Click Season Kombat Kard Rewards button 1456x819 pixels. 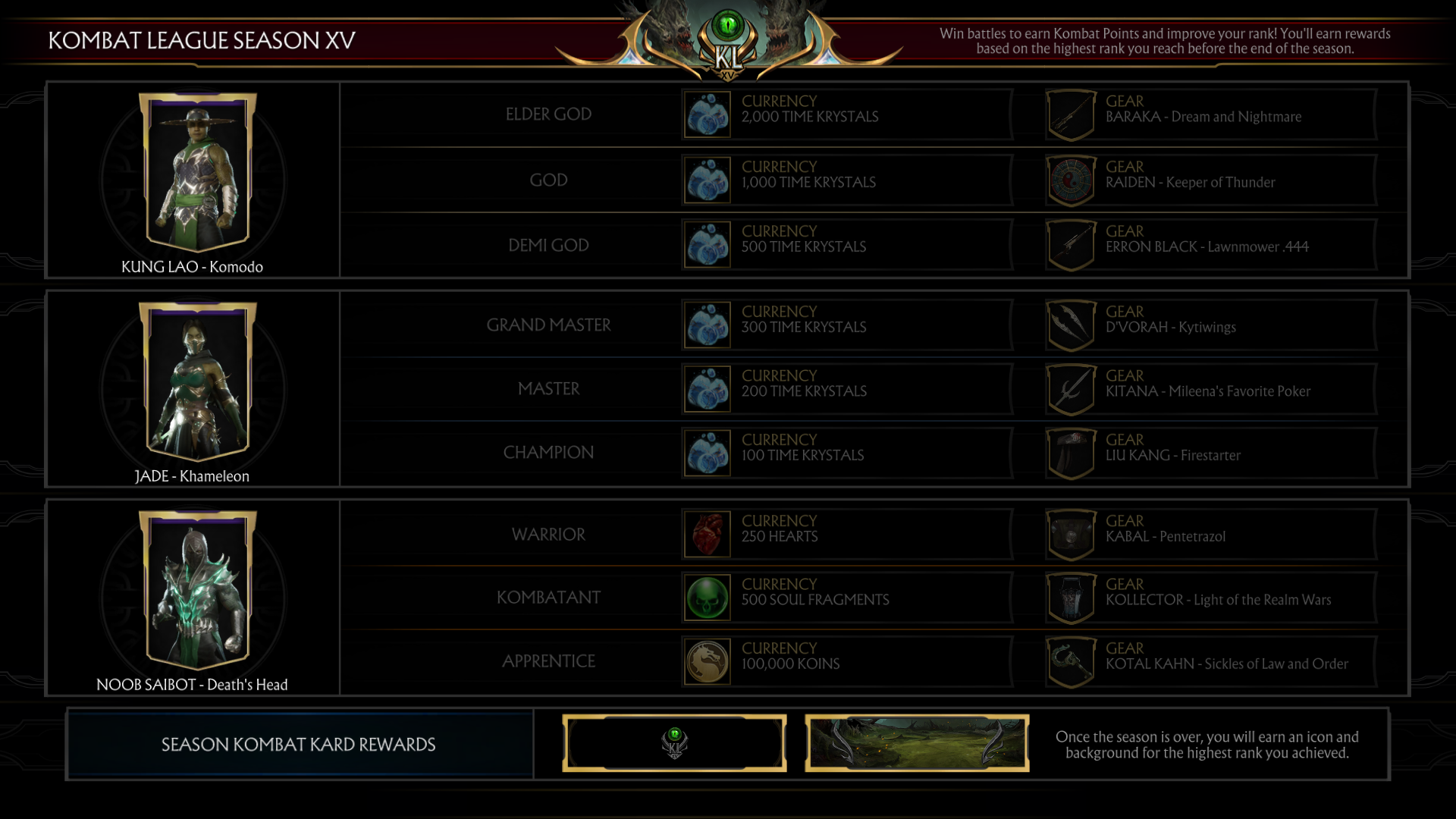point(299,744)
